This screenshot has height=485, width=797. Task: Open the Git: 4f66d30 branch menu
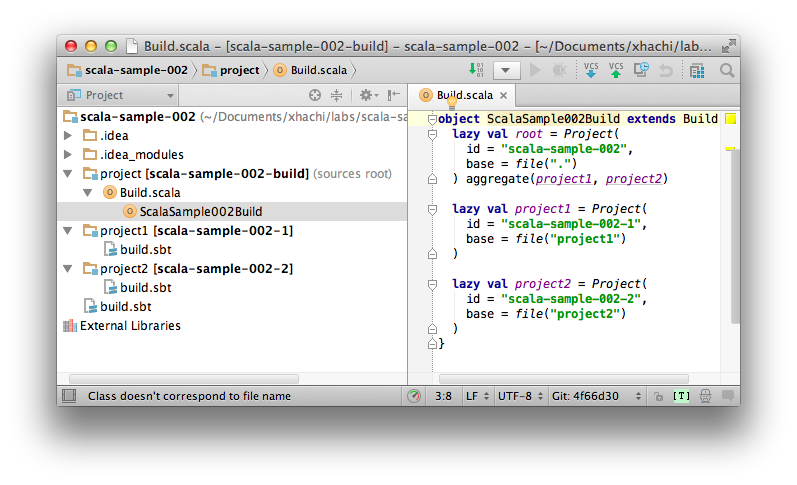[596, 396]
